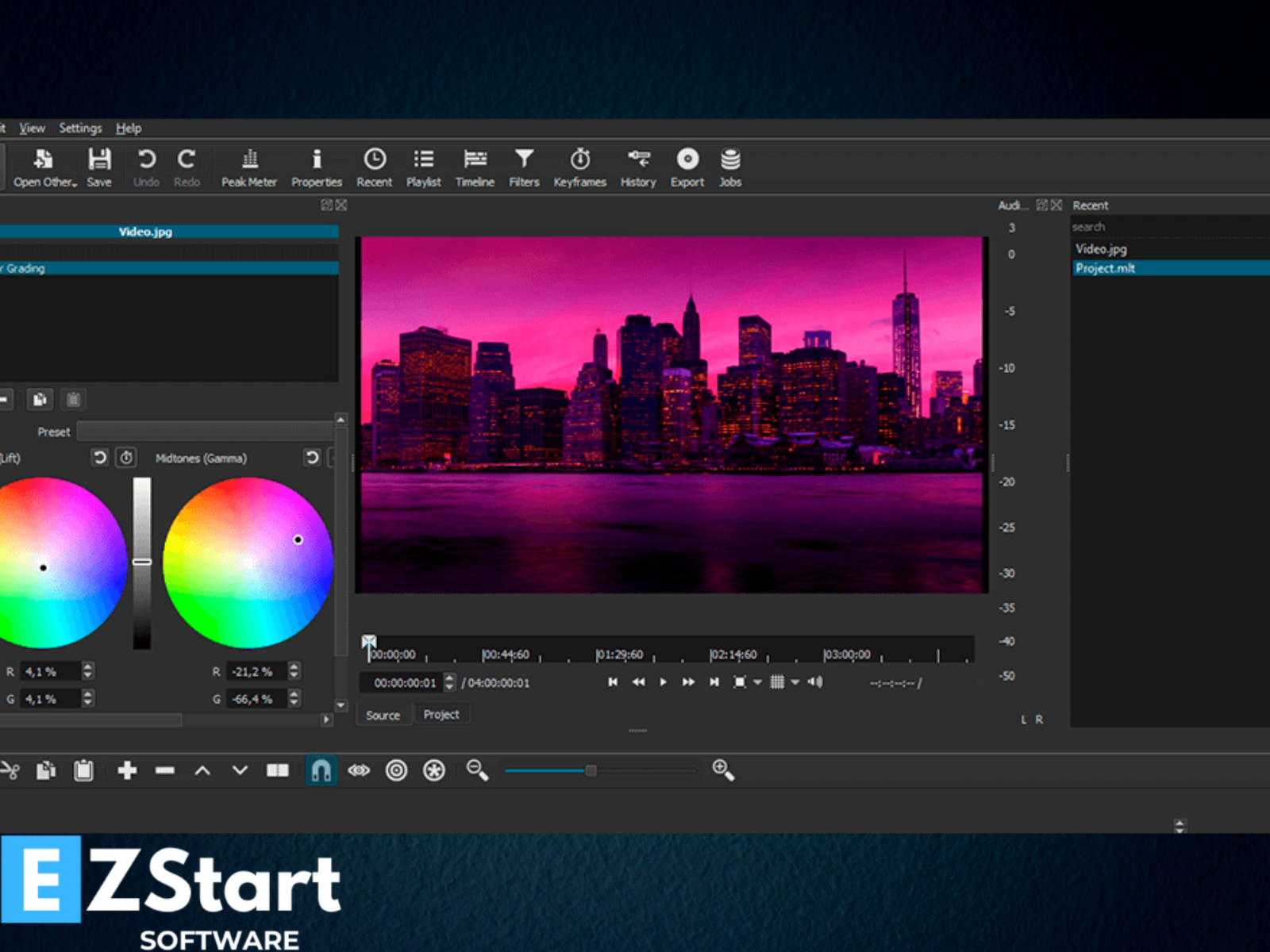Click the player scrub bar at 01:29:60

click(620, 654)
